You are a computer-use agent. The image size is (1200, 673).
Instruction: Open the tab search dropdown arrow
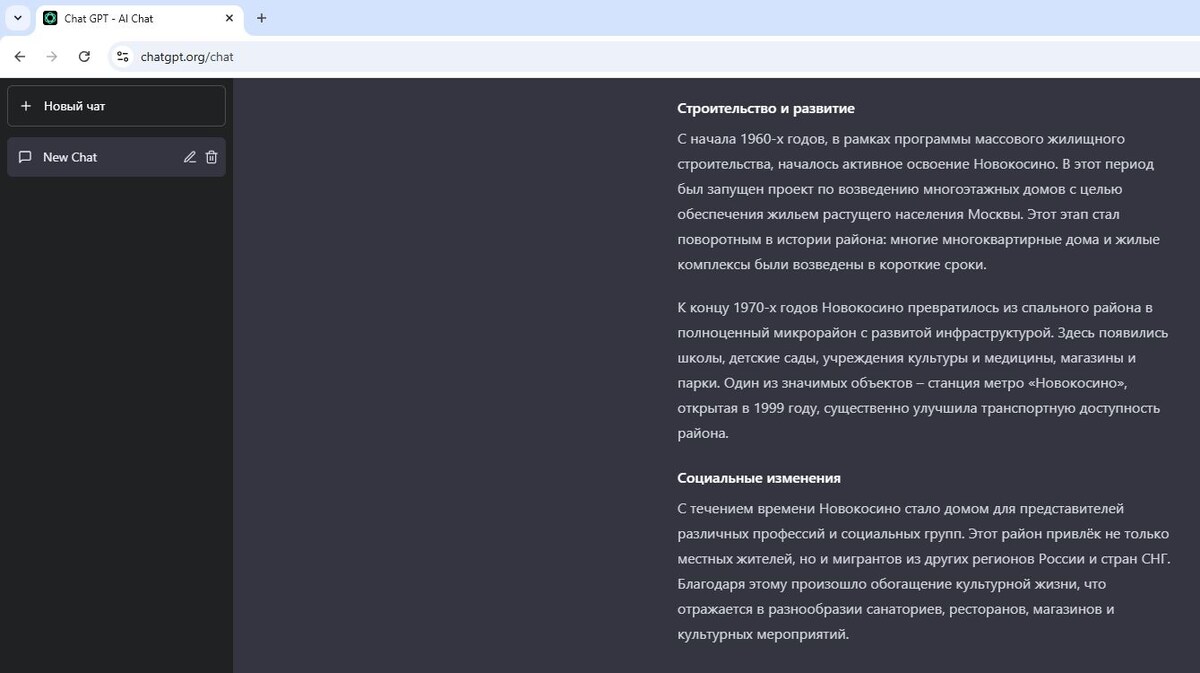pyautogui.click(x=18, y=18)
